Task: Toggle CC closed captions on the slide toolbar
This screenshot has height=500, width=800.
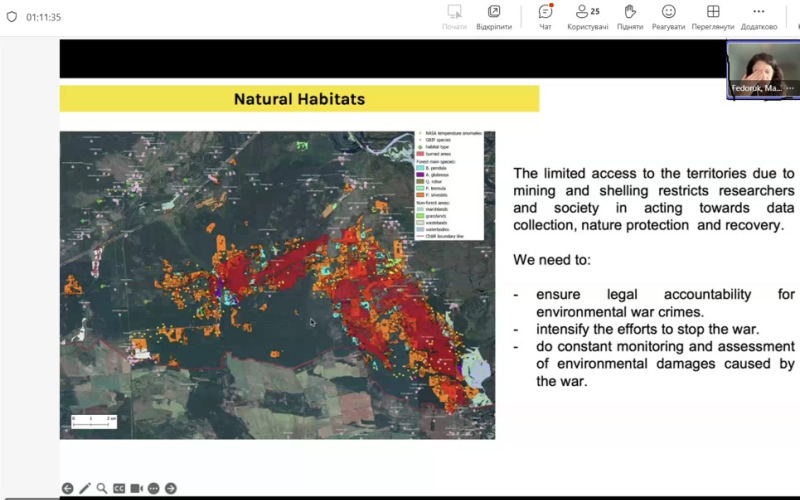Action: click(119, 488)
